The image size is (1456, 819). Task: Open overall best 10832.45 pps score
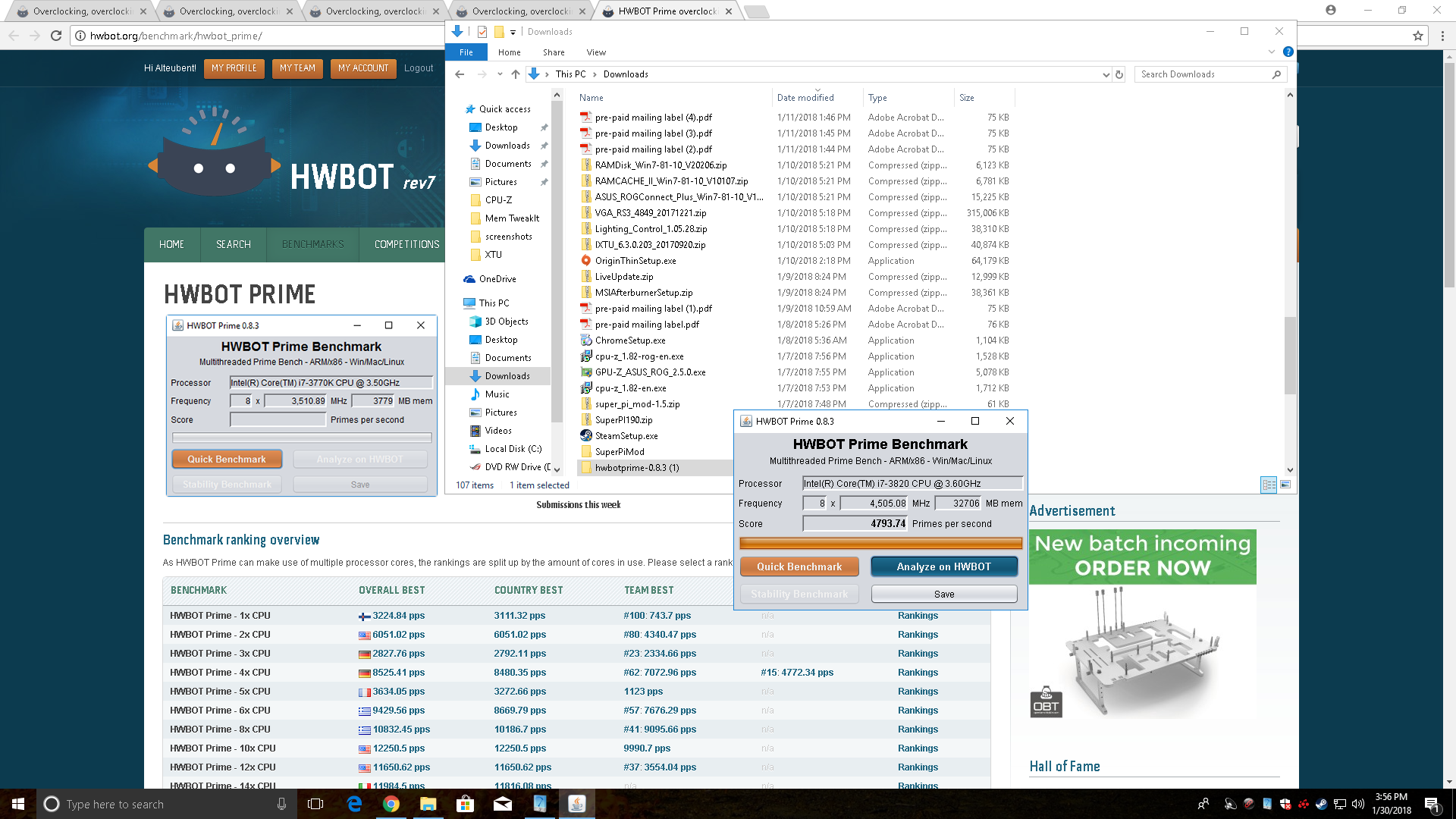tap(401, 730)
